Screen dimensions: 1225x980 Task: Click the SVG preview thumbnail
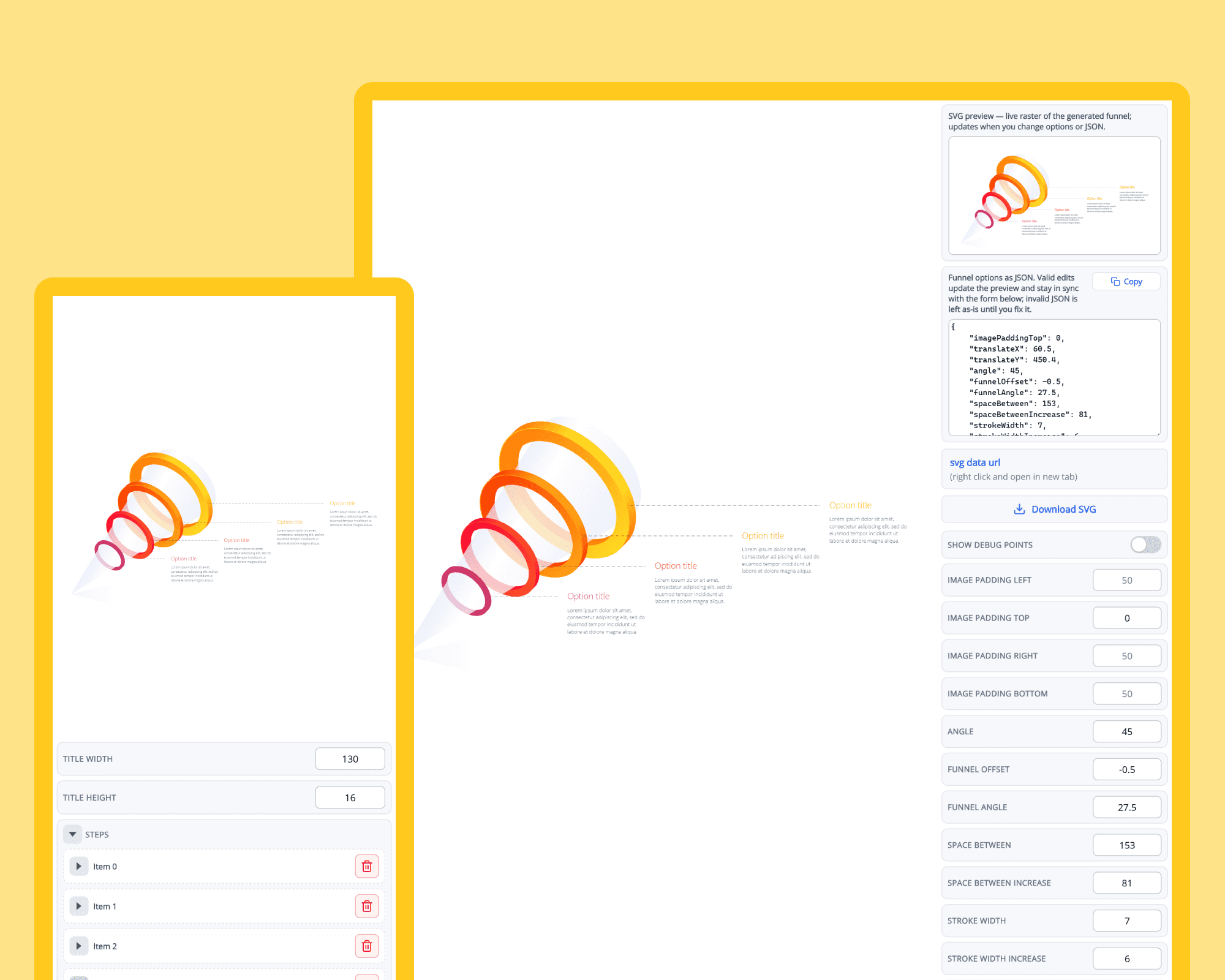tap(1053, 196)
